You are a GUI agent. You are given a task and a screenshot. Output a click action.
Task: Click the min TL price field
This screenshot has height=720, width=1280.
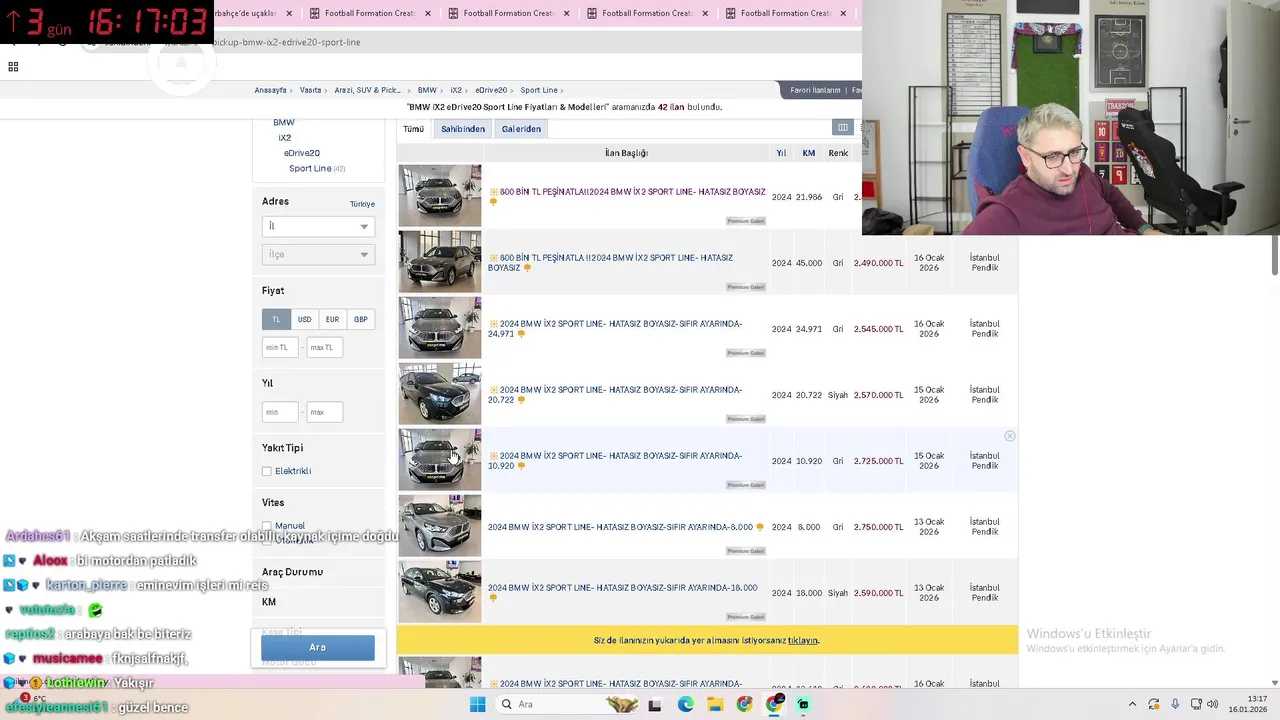coord(280,347)
